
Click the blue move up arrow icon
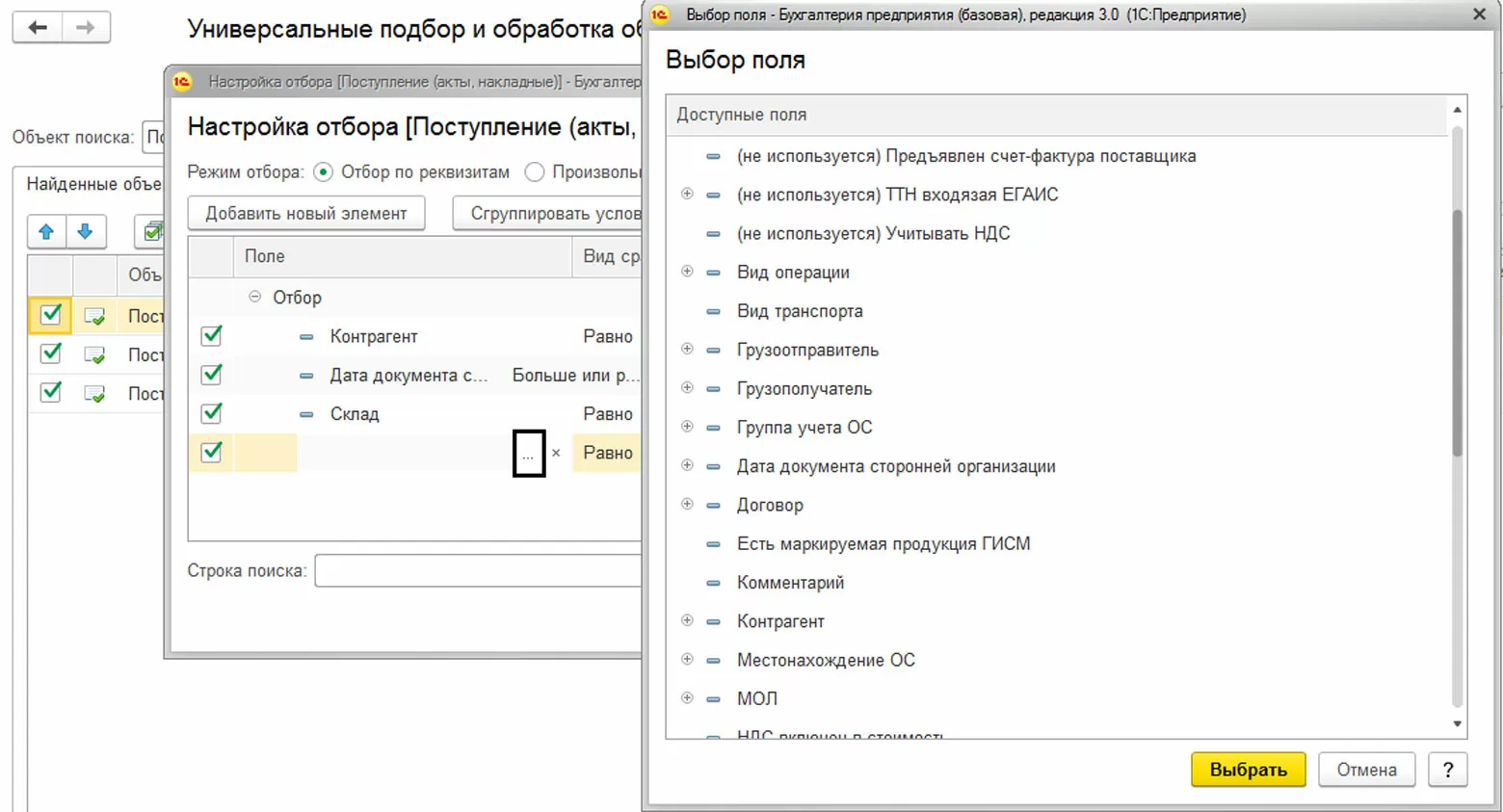[46, 231]
